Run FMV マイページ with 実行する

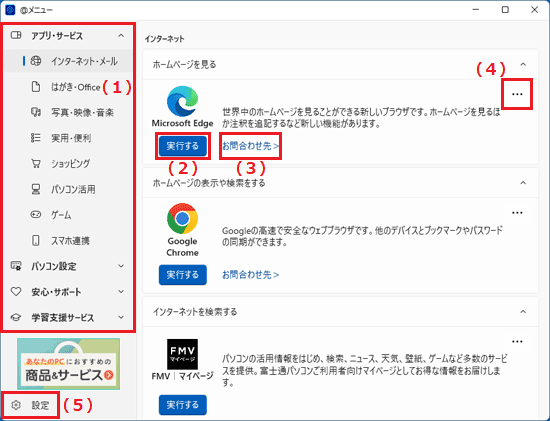(183, 405)
